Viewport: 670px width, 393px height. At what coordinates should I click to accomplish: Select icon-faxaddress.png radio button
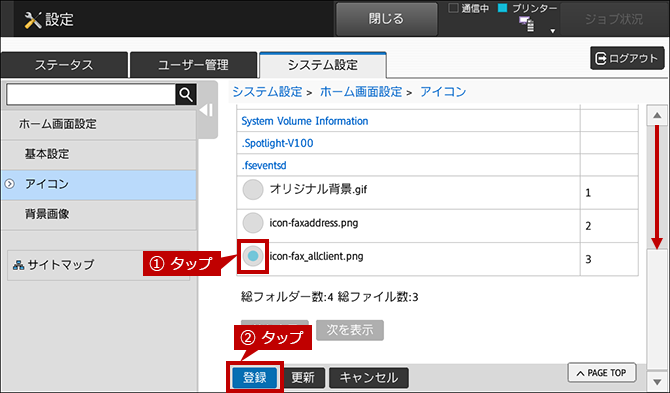pyautogui.click(x=253, y=223)
